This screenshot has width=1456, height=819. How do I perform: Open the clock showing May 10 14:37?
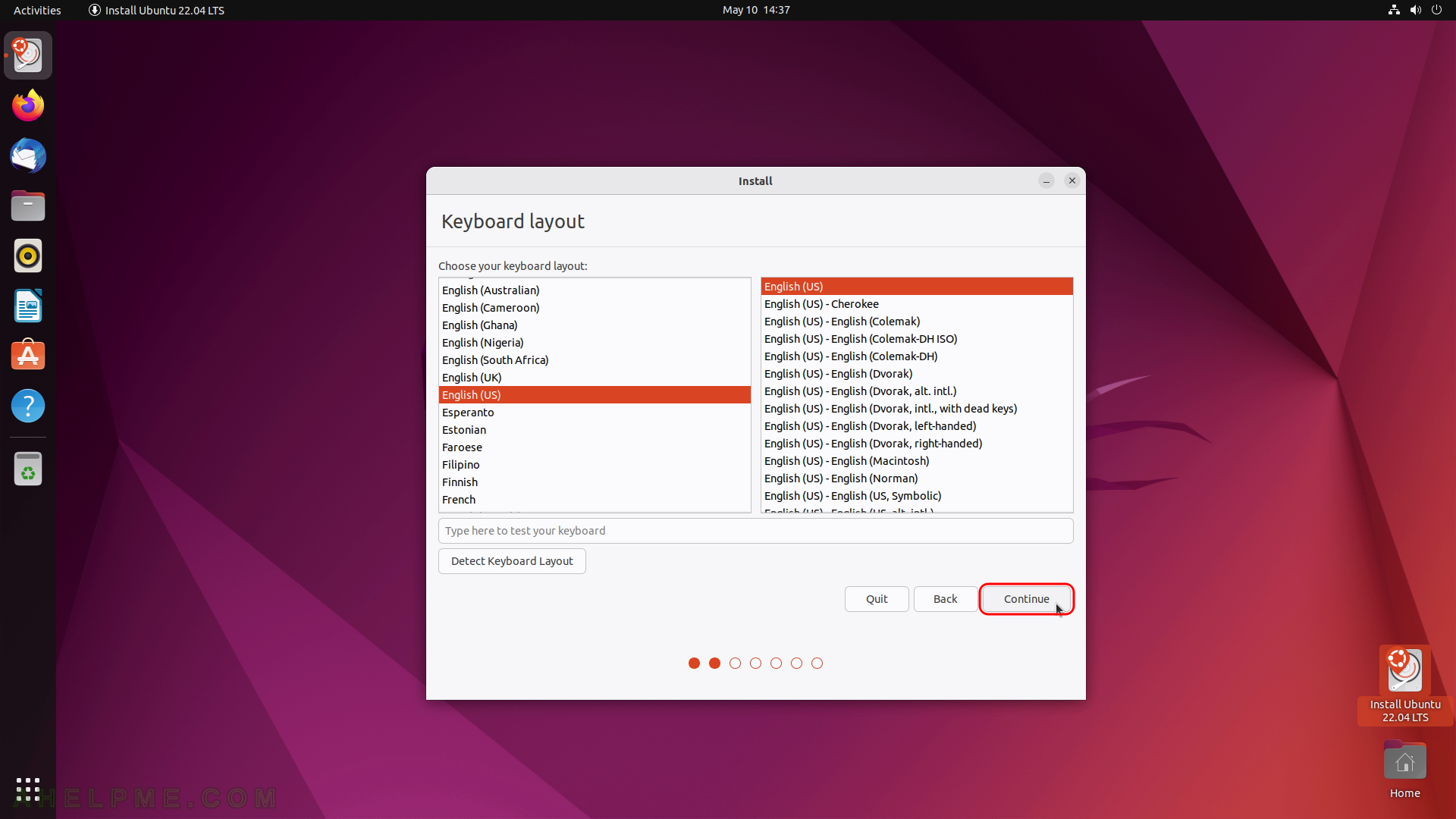pos(756,10)
